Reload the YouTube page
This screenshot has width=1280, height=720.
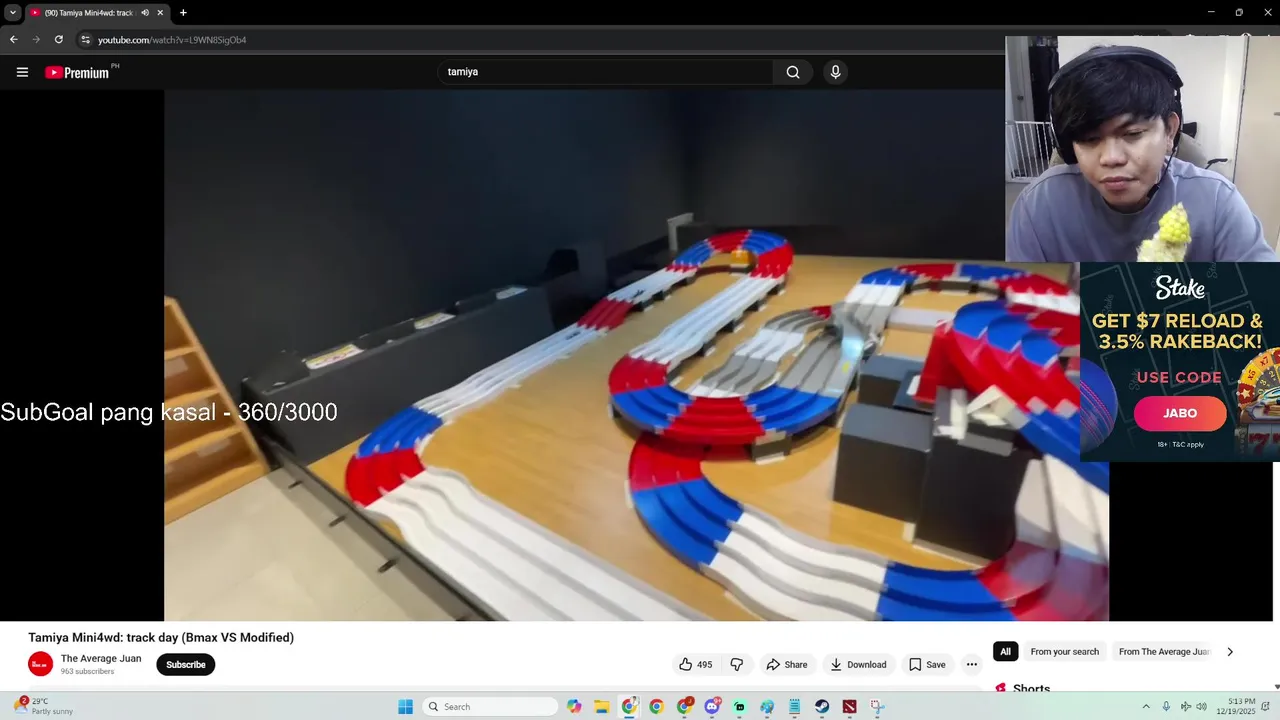tap(59, 40)
